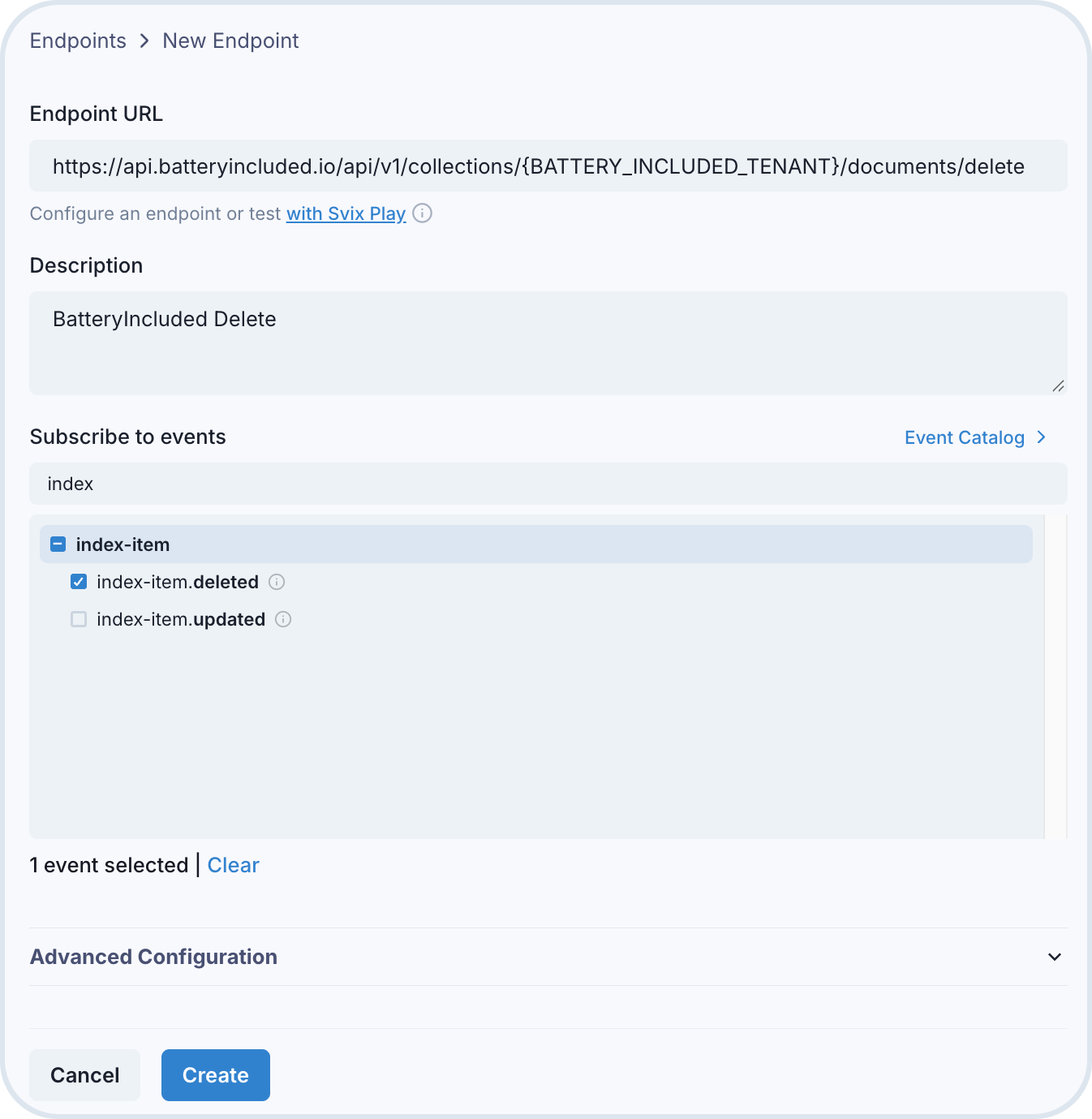Expand the Advanced Configuration section
Viewport: 1092px width, 1119px height.
(153, 957)
